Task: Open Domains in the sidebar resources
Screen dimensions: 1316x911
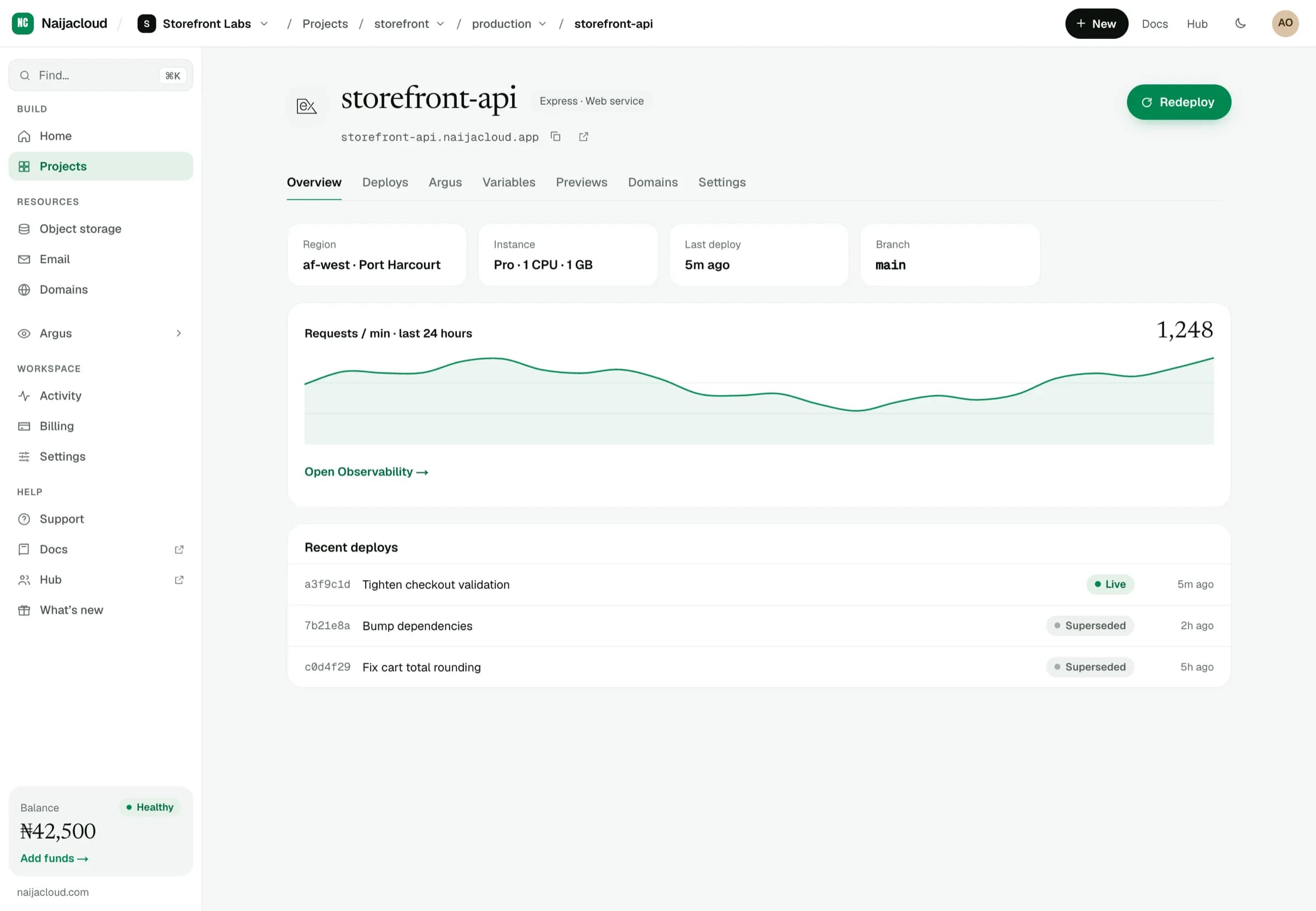Action: (100, 290)
